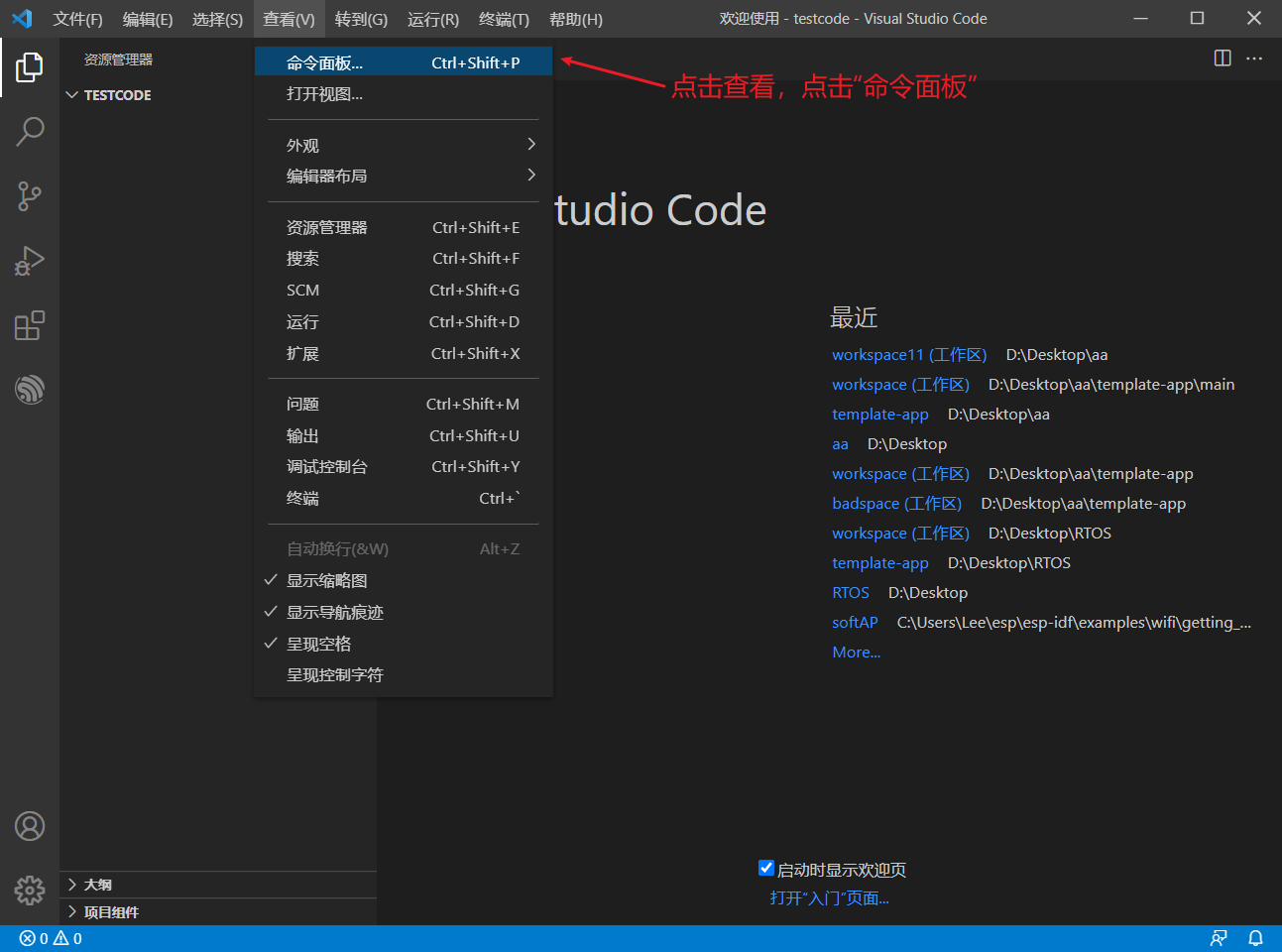Screen dimensions: 1282x952
Task: Open accounts icon at bottom of activity bar
Action: point(30,825)
